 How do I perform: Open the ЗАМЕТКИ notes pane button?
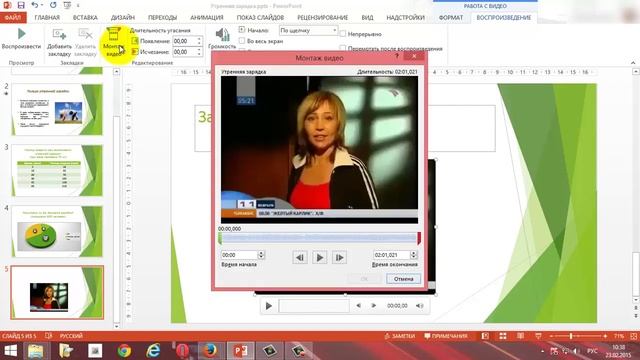[x=400, y=336]
